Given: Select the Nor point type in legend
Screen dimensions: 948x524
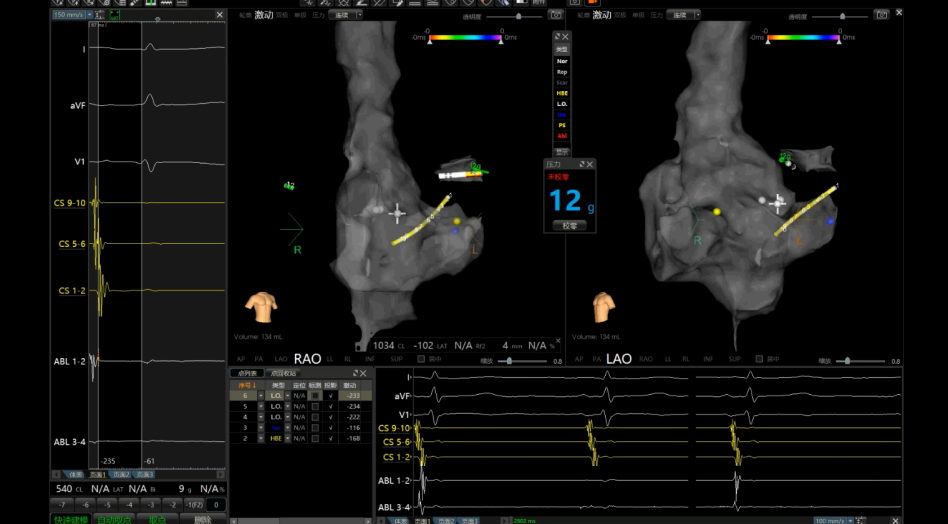Looking at the screenshot, I should pyautogui.click(x=562, y=61).
